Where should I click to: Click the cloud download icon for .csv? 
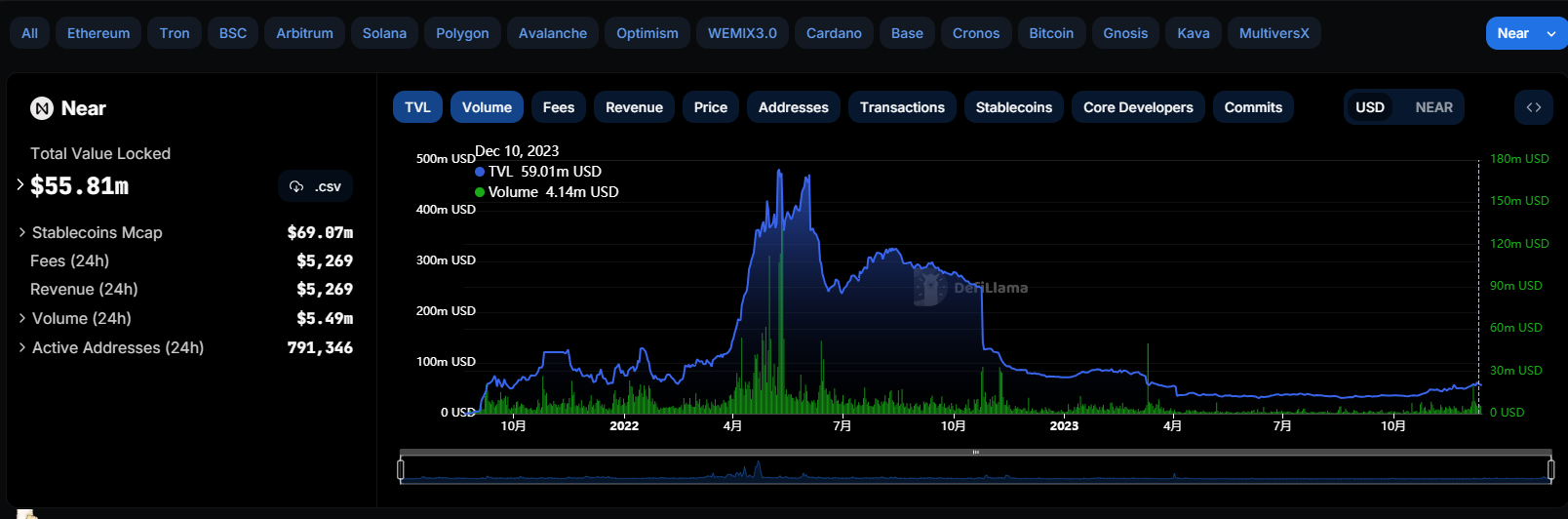[x=296, y=186]
